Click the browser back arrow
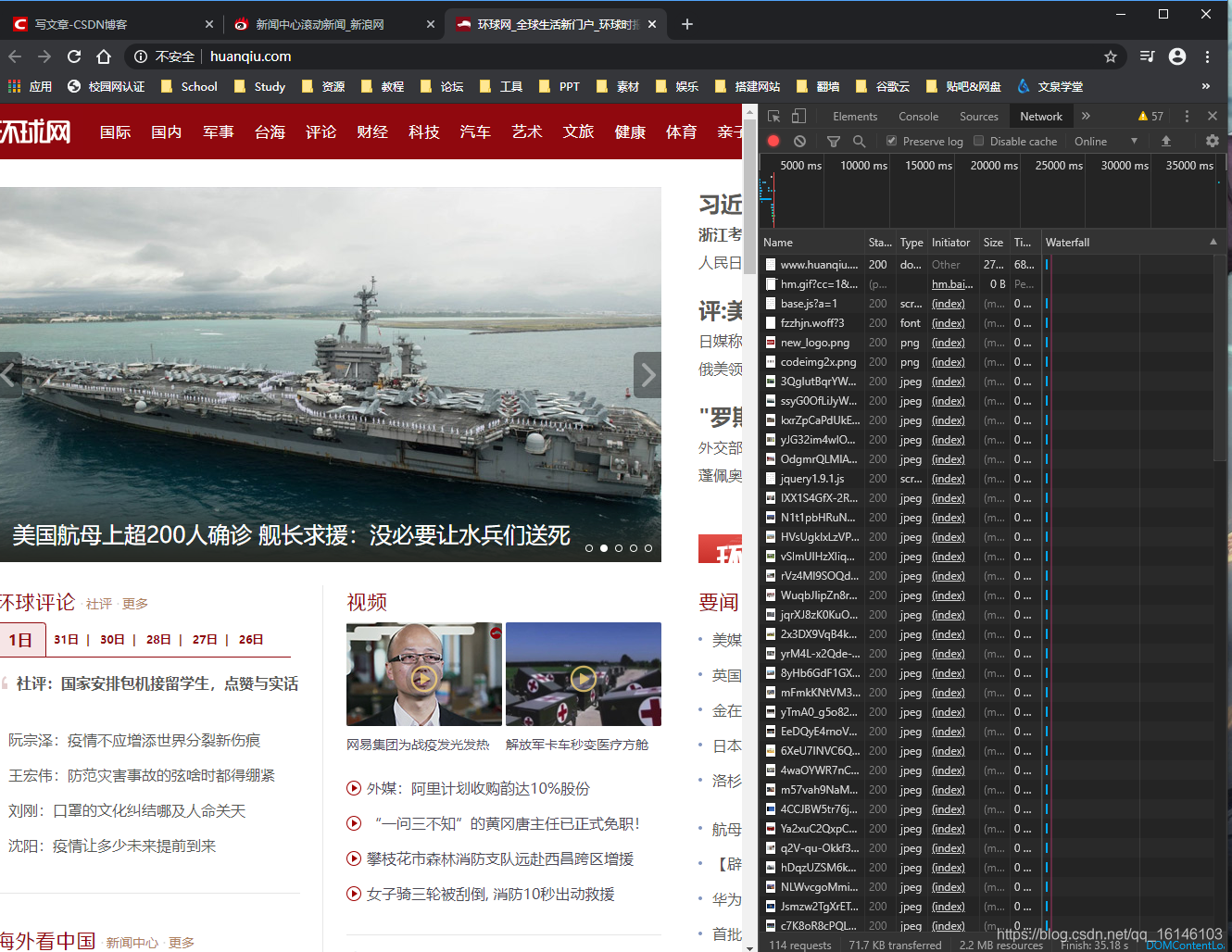The height and width of the screenshot is (952, 1232). click(x=15, y=56)
